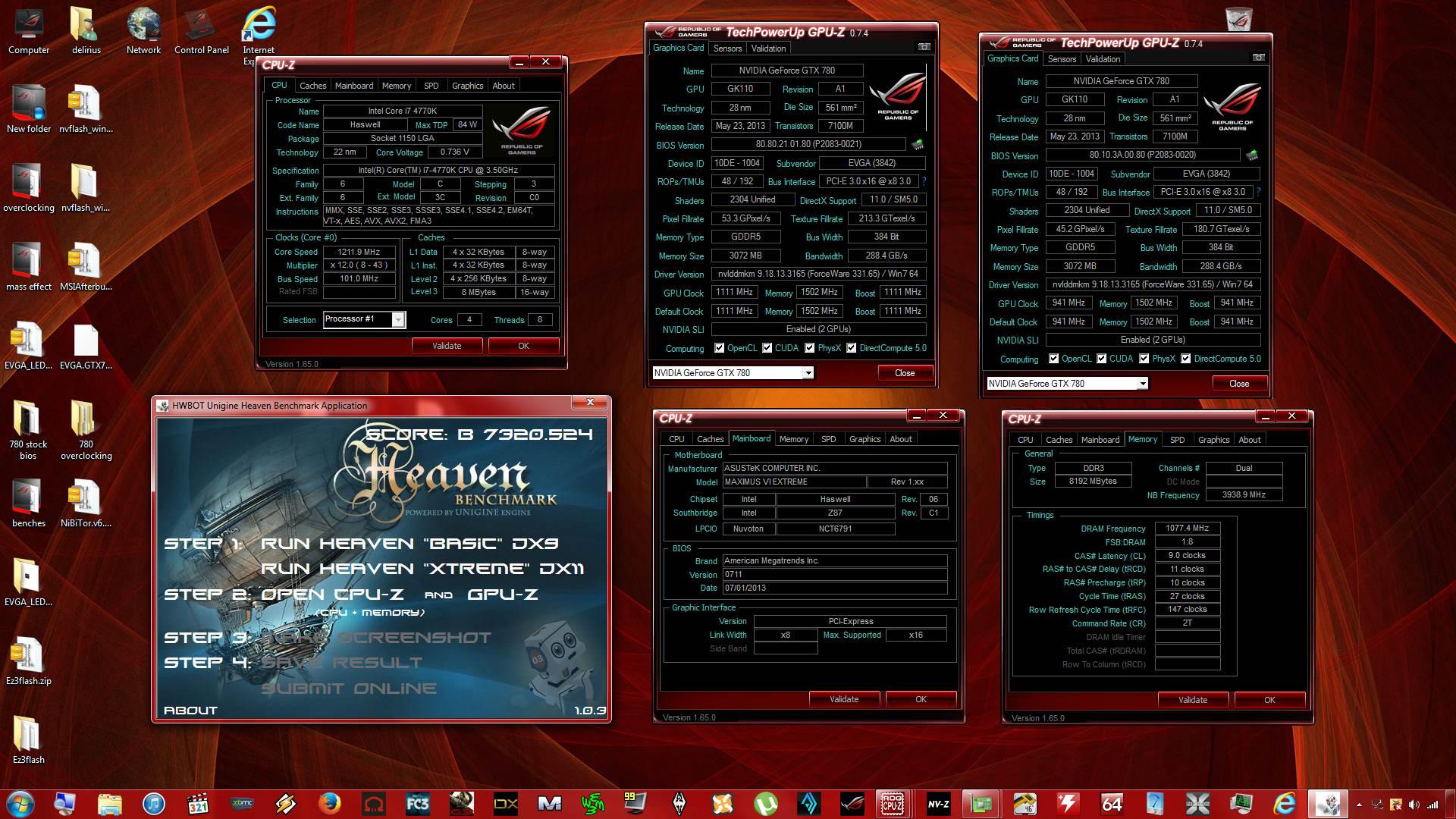Switch to Caches tab in top CPU-Z
Viewport: 1456px width, 819px height.
[312, 86]
